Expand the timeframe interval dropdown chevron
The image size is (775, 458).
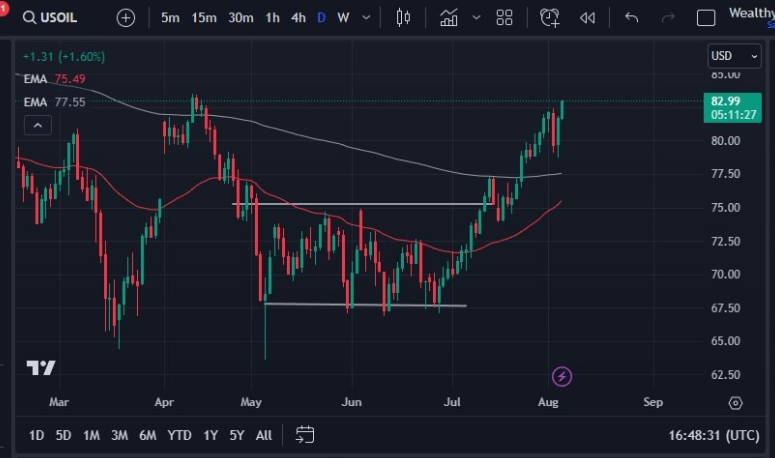click(367, 17)
